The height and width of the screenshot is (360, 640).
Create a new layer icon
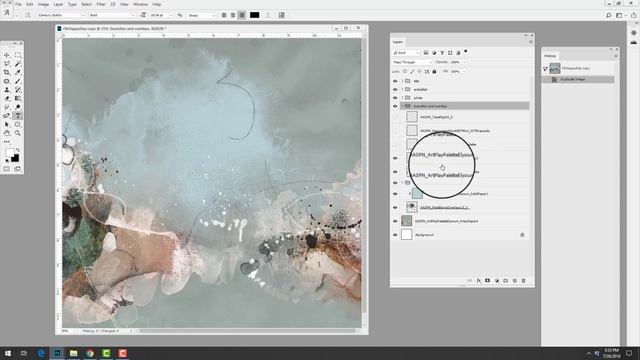(x=515, y=281)
